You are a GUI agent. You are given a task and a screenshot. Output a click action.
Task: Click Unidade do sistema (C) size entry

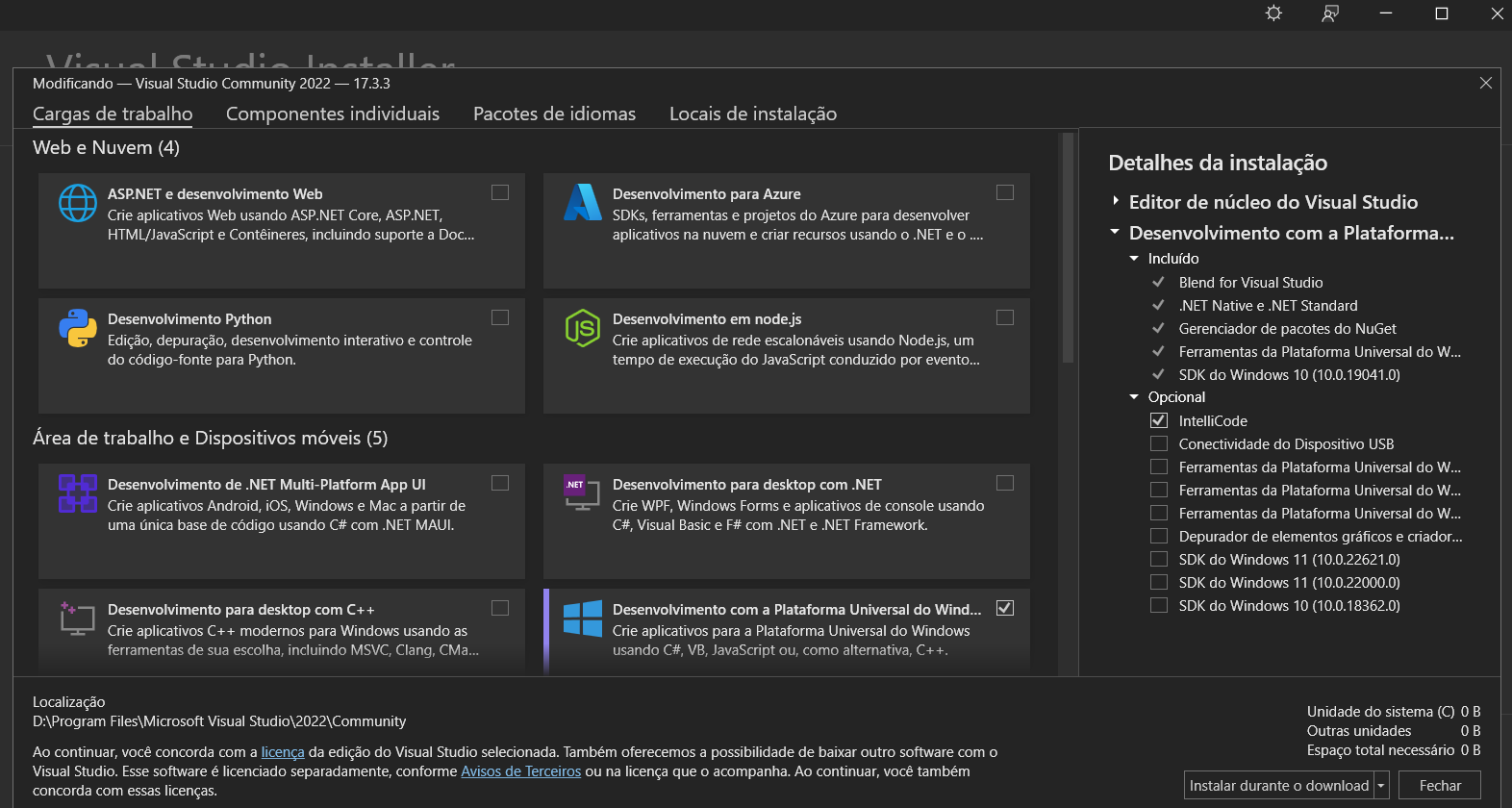1394,712
